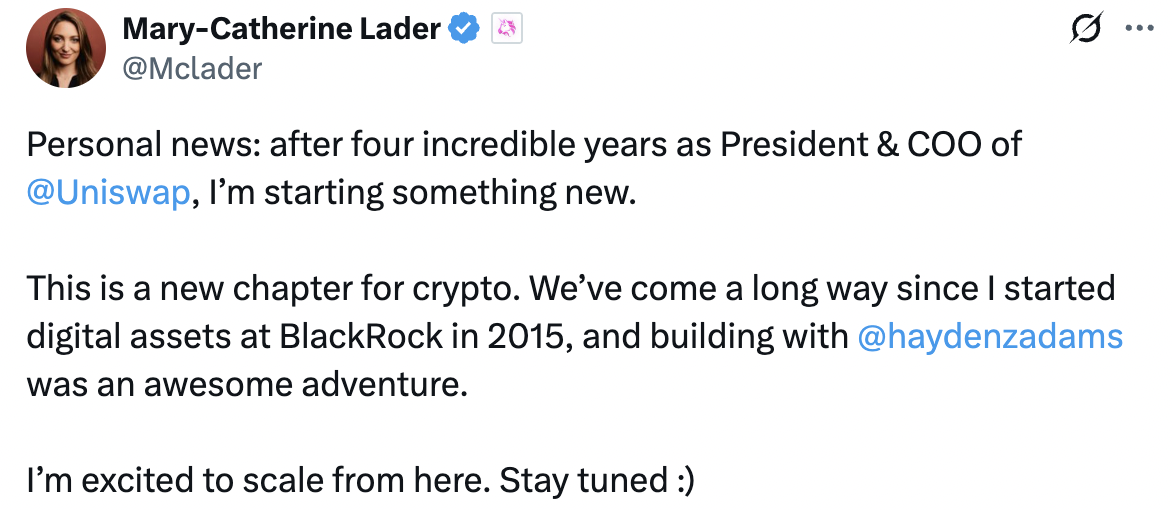Click the "Stay tuned :)" closing text
This screenshot has height=510, width=1172.
(x=597, y=482)
